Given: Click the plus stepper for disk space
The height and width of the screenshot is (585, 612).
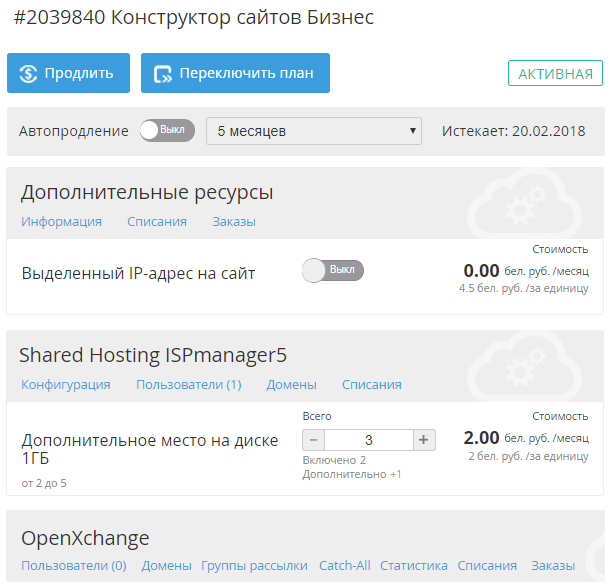Looking at the screenshot, I should pyautogui.click(x=424, y=440).
